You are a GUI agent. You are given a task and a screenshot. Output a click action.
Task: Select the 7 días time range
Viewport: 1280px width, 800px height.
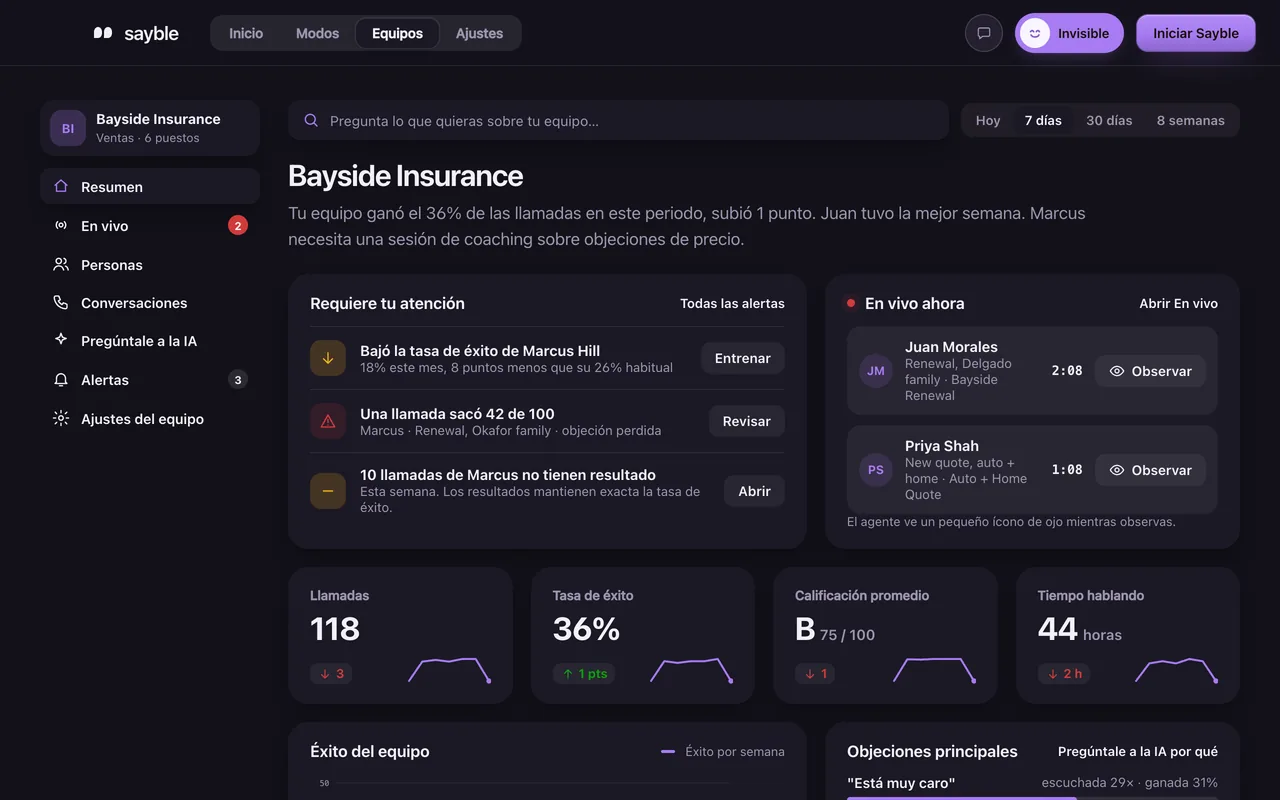(x=1043, y=120)
